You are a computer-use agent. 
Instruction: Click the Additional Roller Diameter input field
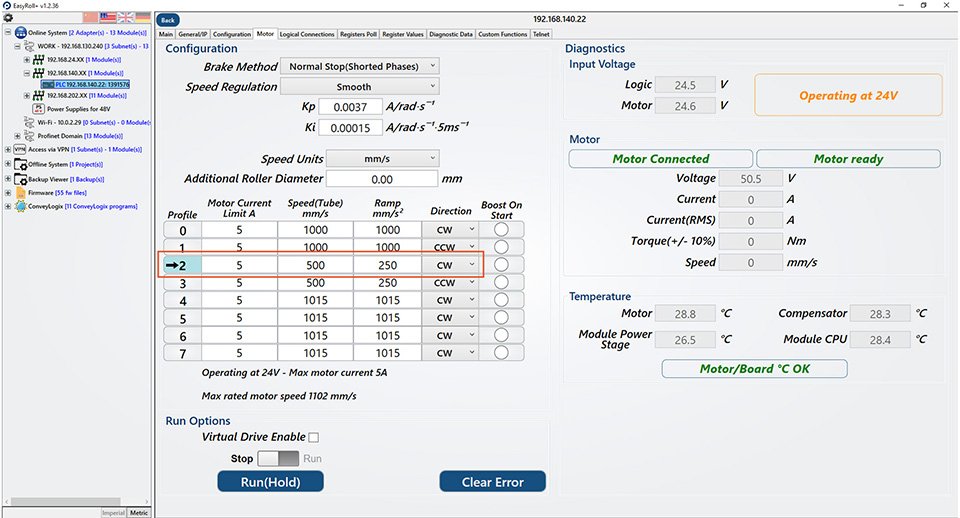382,179
